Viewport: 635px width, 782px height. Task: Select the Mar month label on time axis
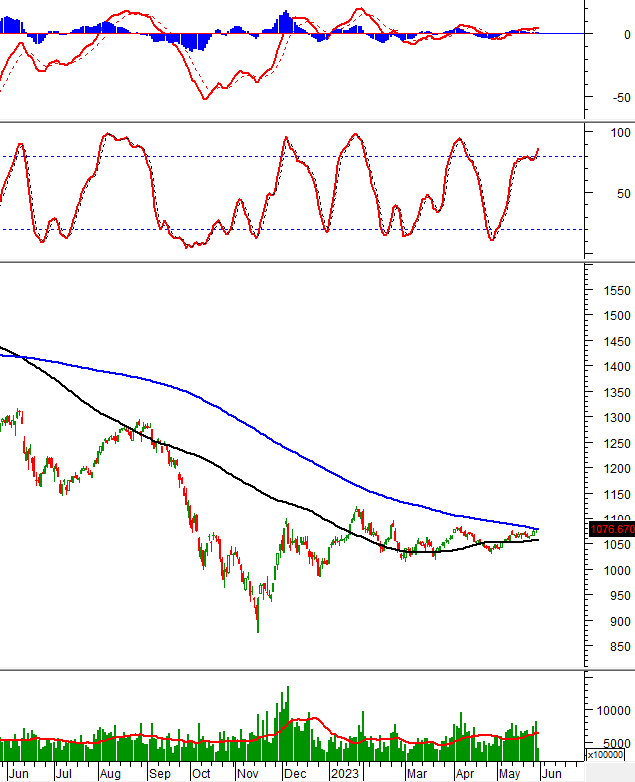(417, 774)
